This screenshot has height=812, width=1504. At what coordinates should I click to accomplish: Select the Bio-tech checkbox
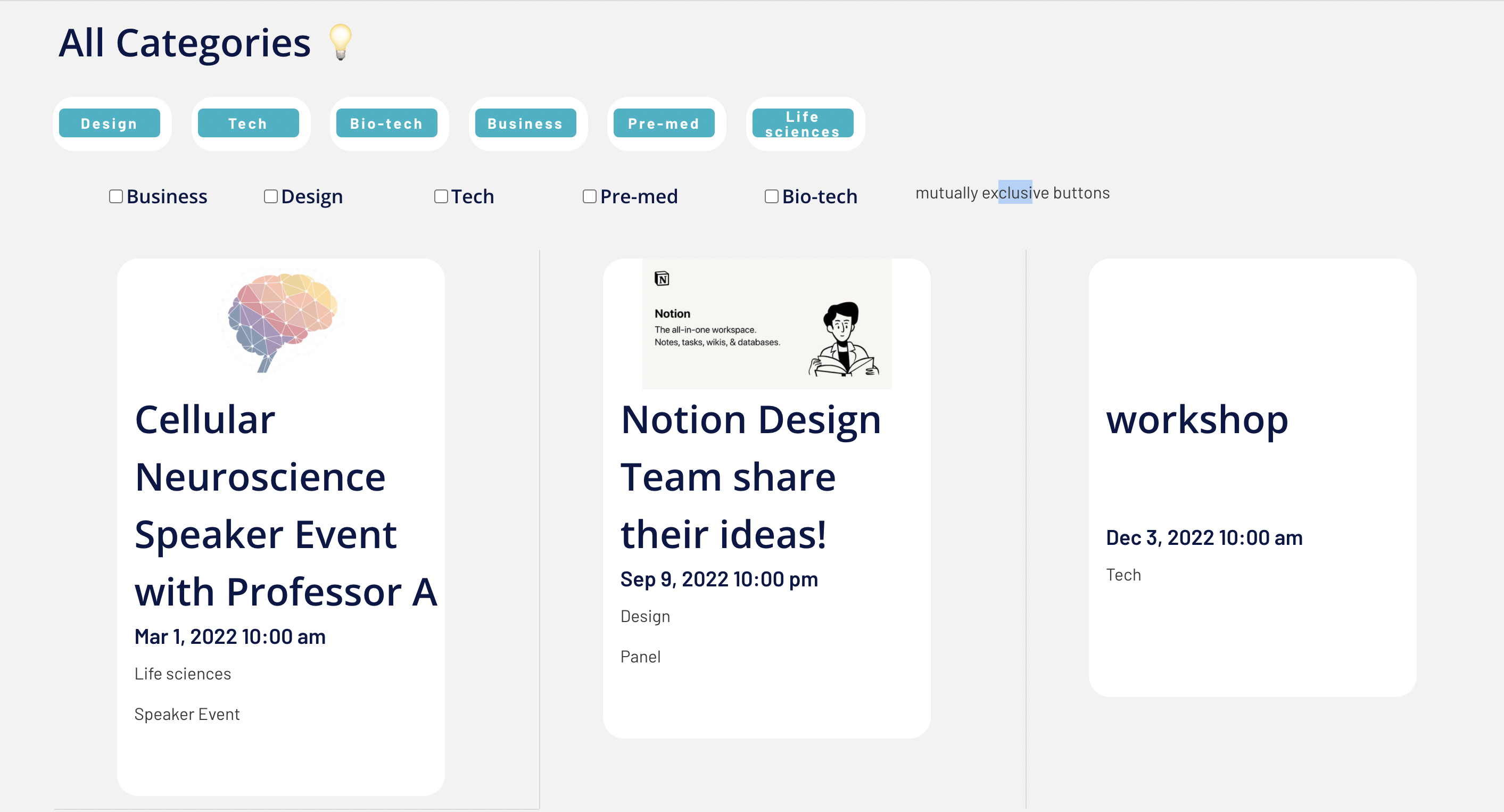(x=771, y=197)
